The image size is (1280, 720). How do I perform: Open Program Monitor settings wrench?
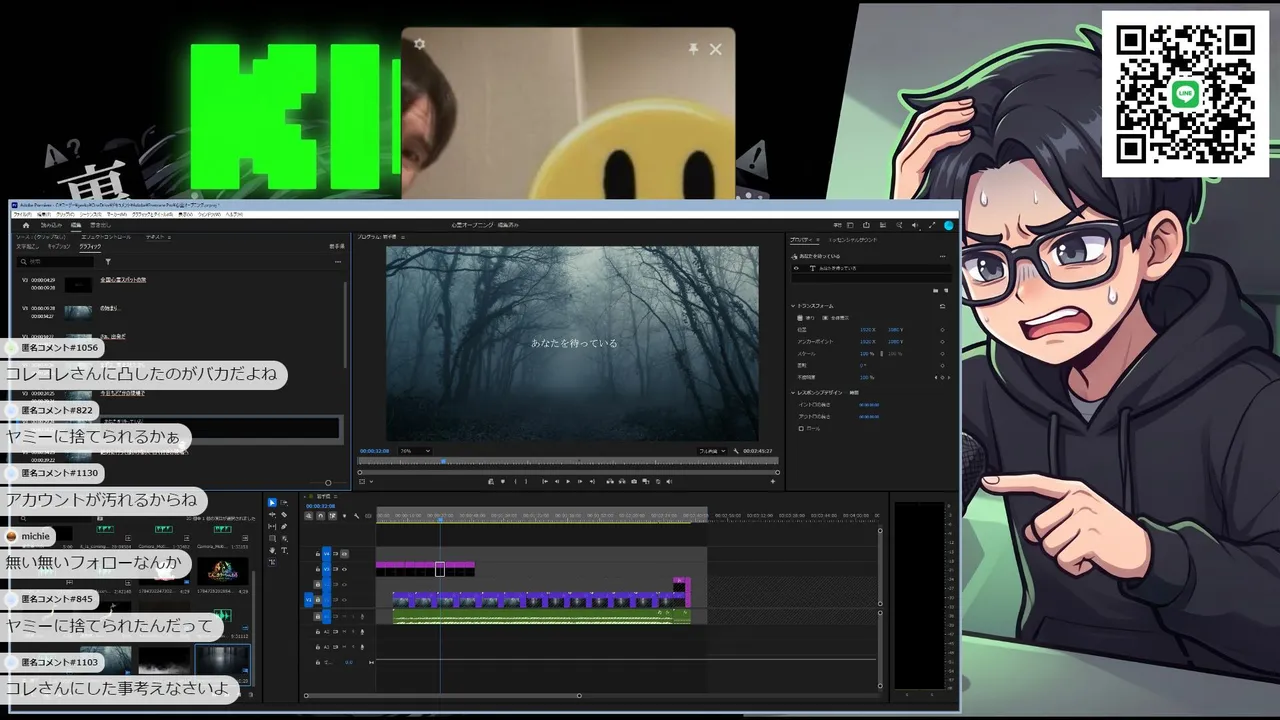coord(736,451)
